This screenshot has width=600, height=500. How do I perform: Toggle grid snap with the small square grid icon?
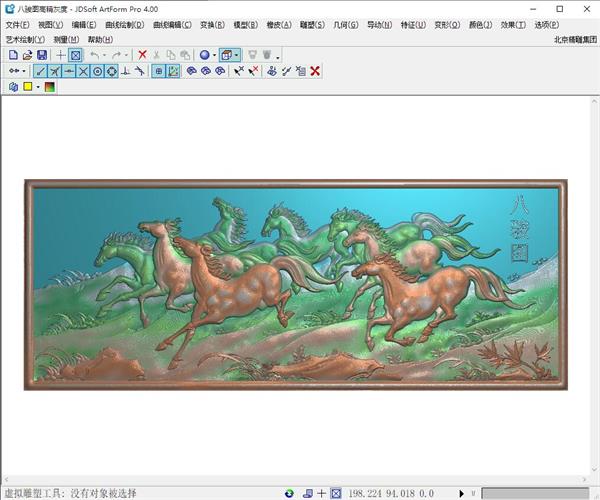[x=158, y=71]
